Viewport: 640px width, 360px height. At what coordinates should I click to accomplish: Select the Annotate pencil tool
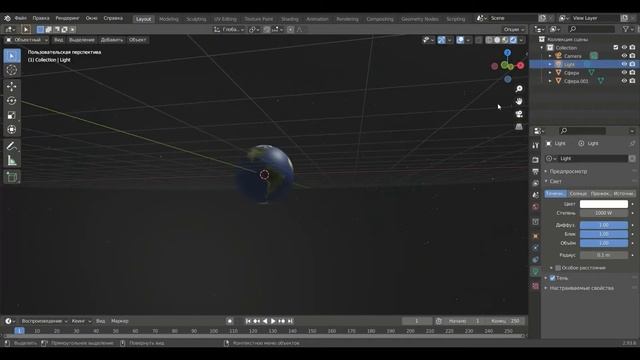pos(12,146)
